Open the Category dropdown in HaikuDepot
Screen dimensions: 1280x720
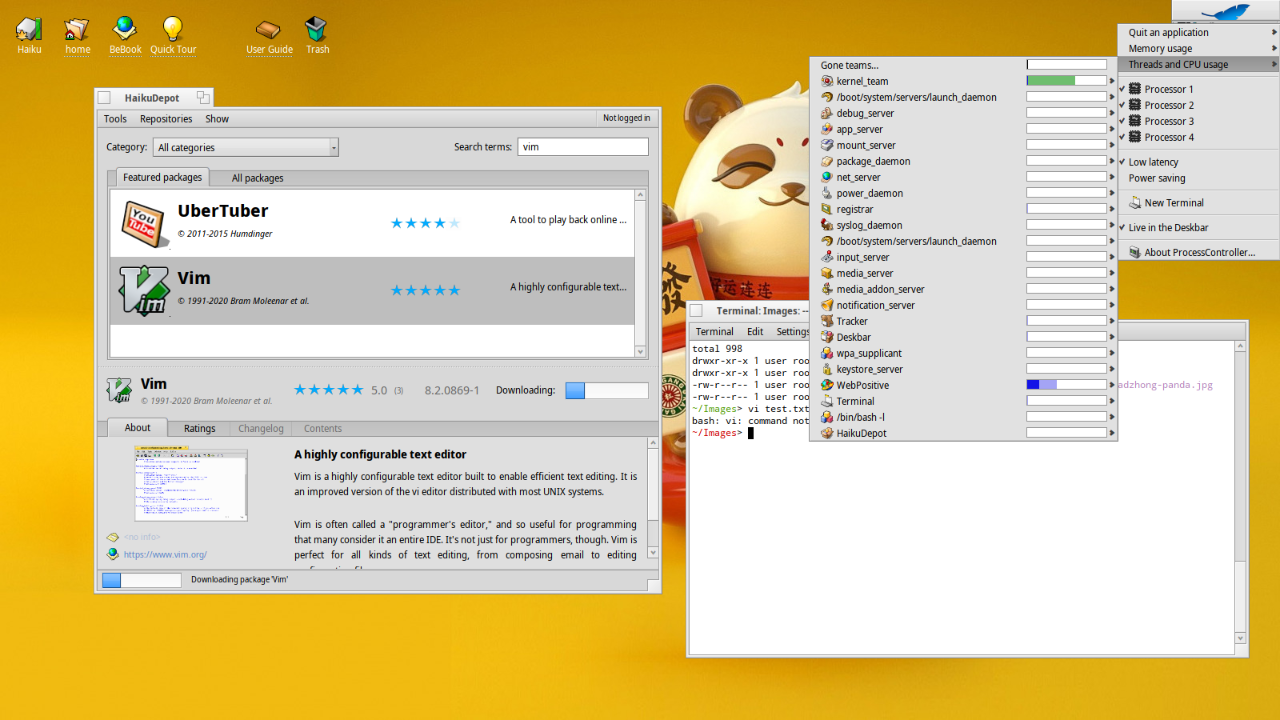[246, 147]
